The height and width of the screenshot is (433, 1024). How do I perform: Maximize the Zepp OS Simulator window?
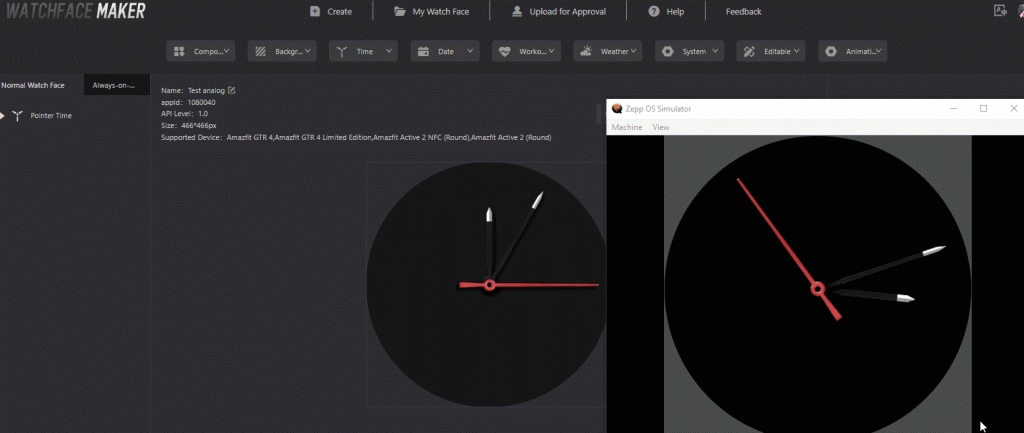(984, 108)
